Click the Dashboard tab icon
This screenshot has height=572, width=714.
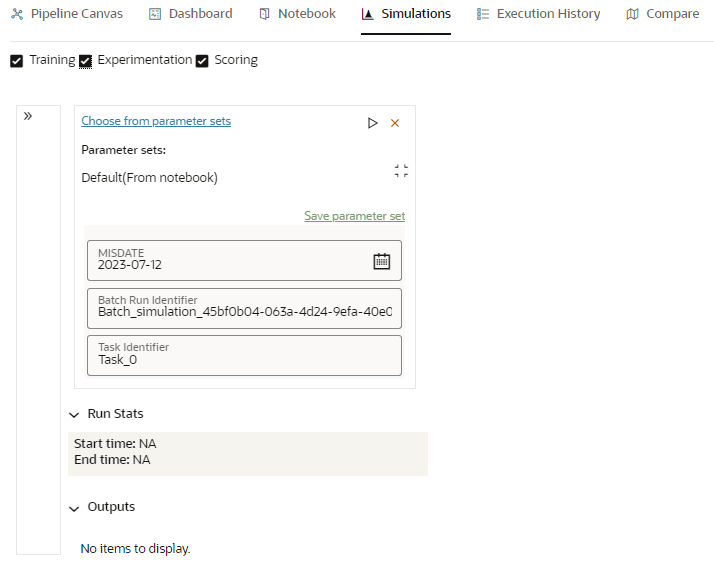[x=155, y=14]
